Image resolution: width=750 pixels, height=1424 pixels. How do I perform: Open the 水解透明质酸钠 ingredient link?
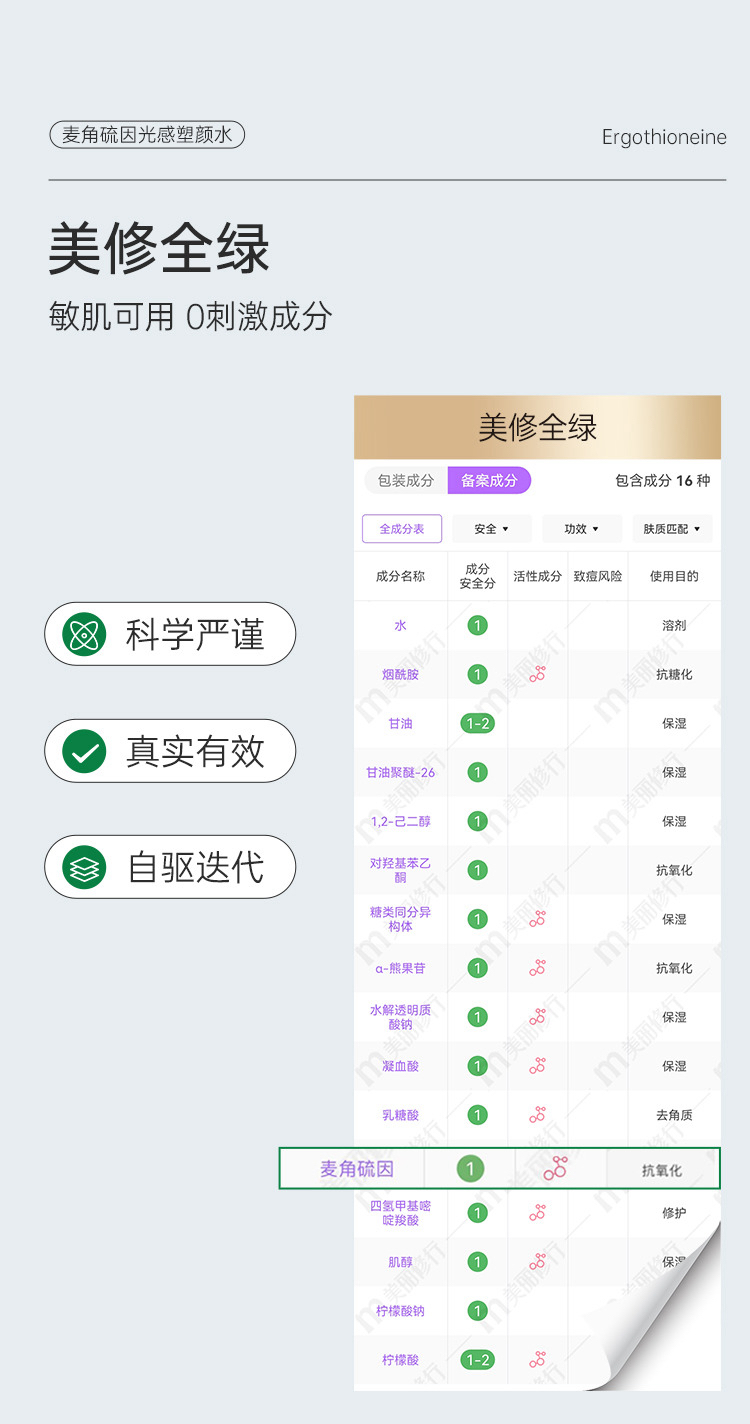[400, 1017]
